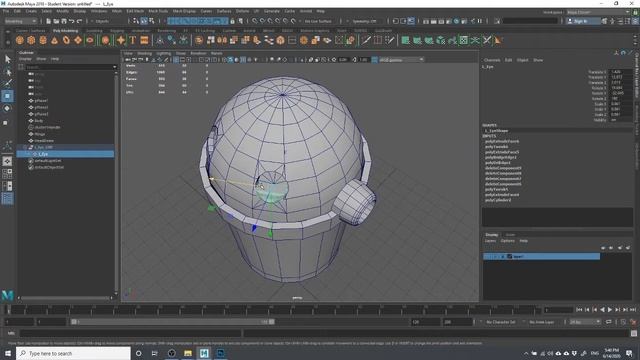Click the Maya taskbar icon

204,353
